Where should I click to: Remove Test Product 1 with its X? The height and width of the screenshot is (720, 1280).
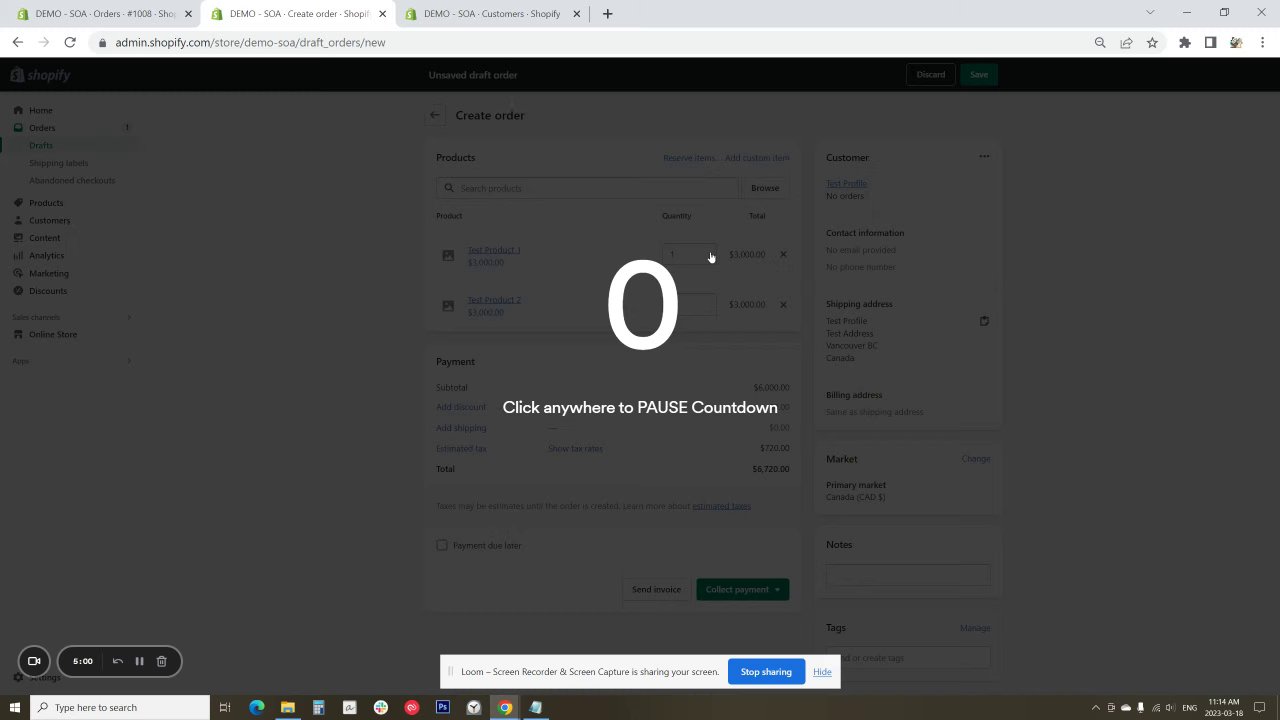pos(783,254)
